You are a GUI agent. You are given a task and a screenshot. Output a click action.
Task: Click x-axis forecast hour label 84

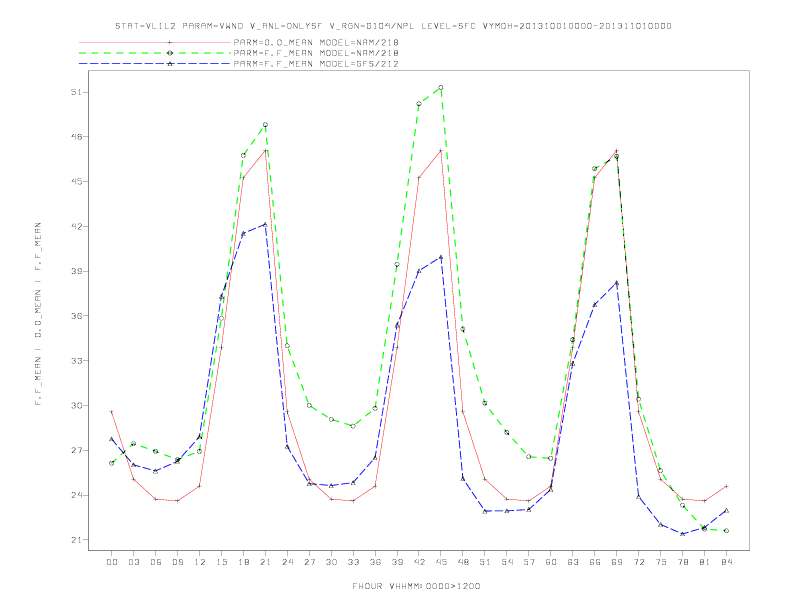tap(726, 562)
